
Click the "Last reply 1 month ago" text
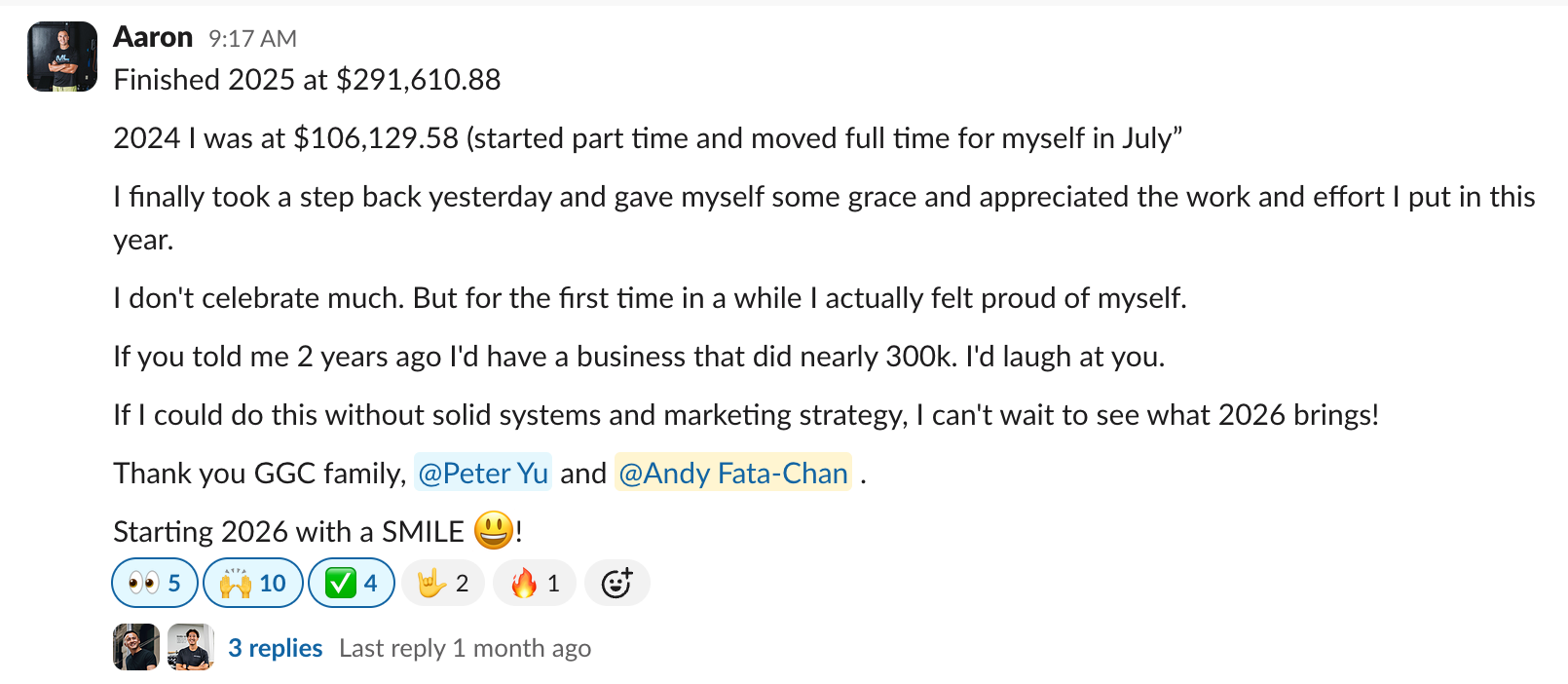465,648
